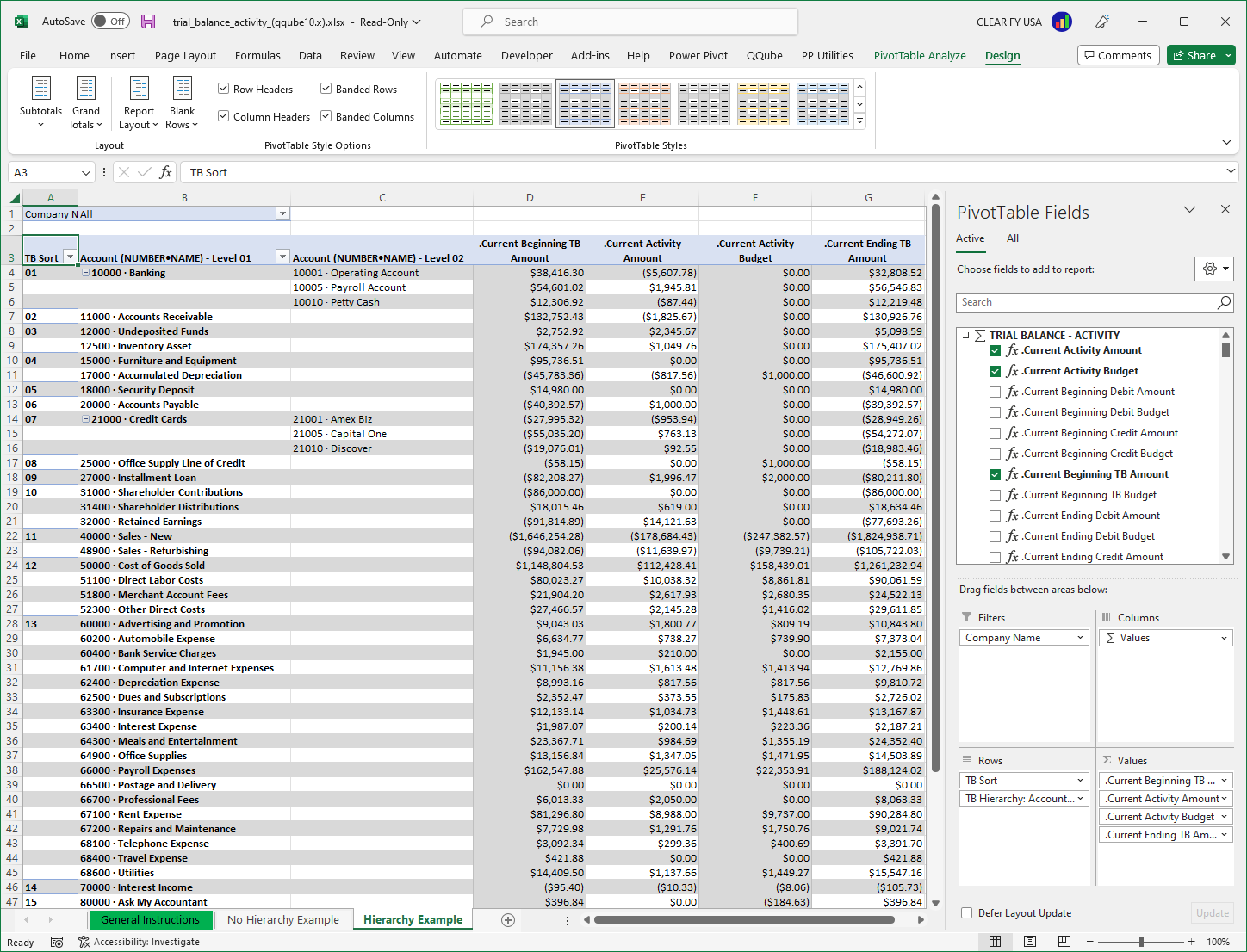The width and height of the screenshot is (1247, 952).
Task: Open the Subtotals menu in the Layout group
Action: pos(40,103)
